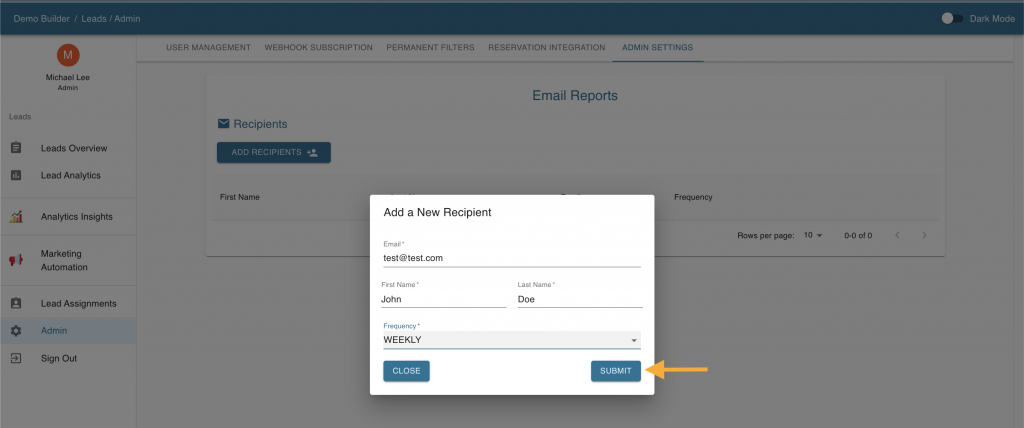Click the Marketing Automation megaphone icon

click(16, 260)
